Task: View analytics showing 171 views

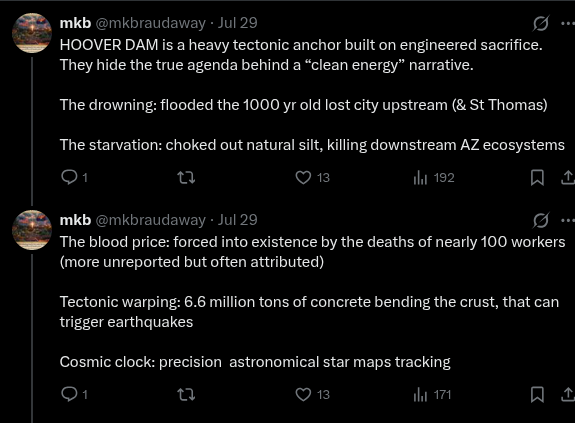Action: [x=432, y=395]
